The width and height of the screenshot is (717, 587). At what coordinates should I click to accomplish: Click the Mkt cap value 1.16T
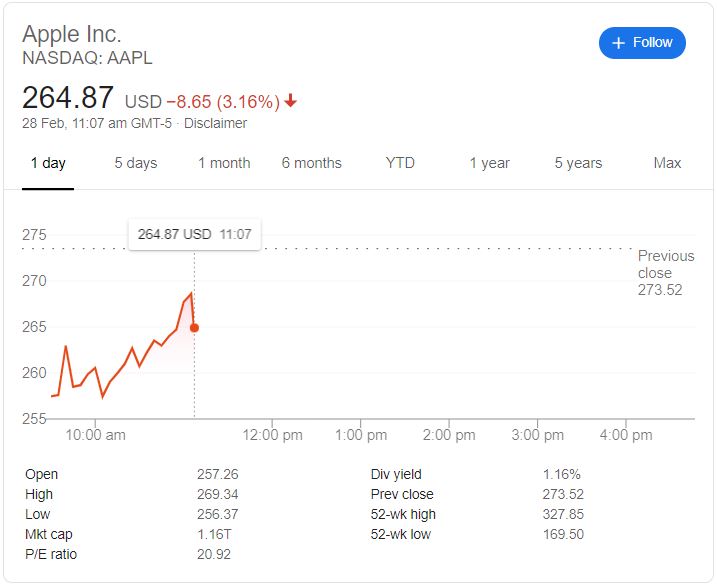[x=214, y=534]
